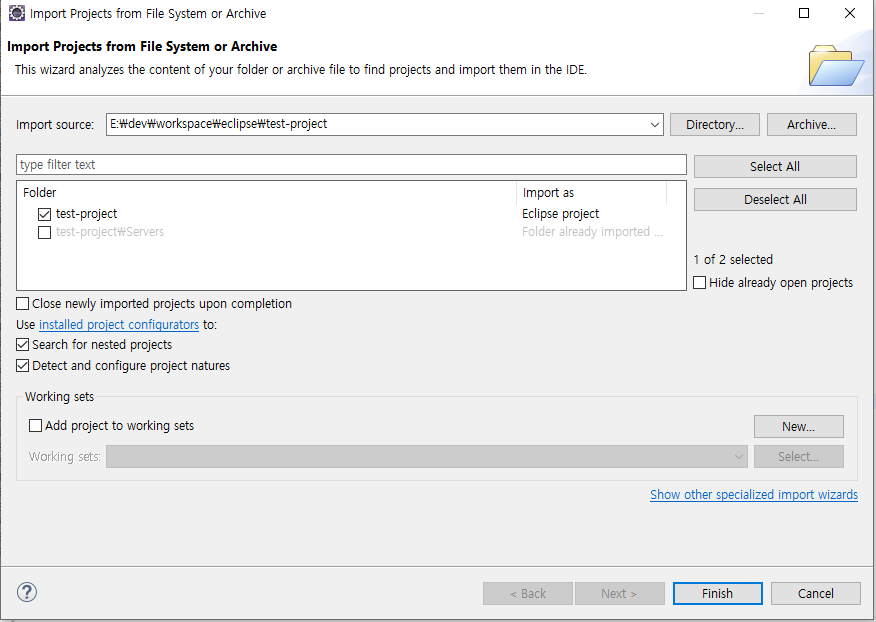876x622 pixels.
Task: Open Show other specialized import wizards link
Action: coord(754,495)
